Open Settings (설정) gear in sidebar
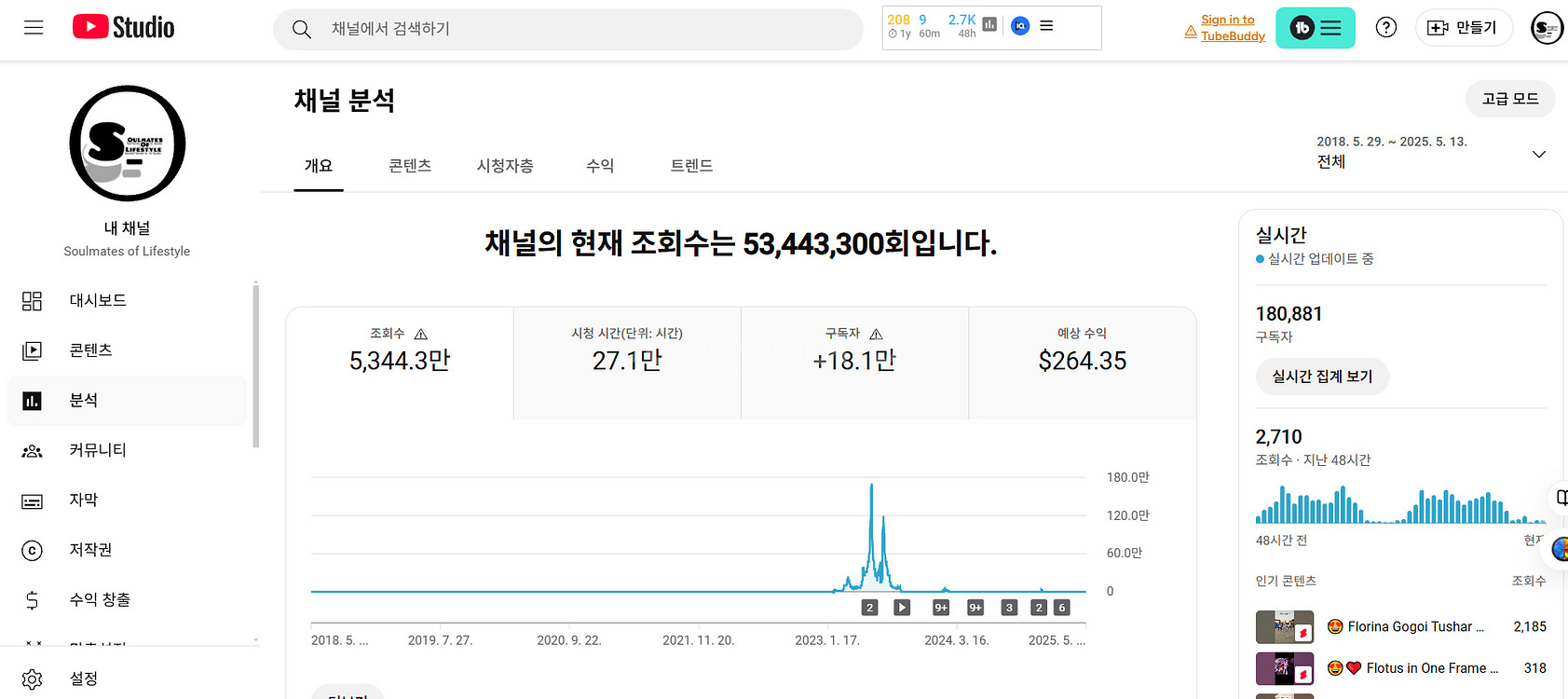This screenshot has height=699, width=1568. click(83, 678)
